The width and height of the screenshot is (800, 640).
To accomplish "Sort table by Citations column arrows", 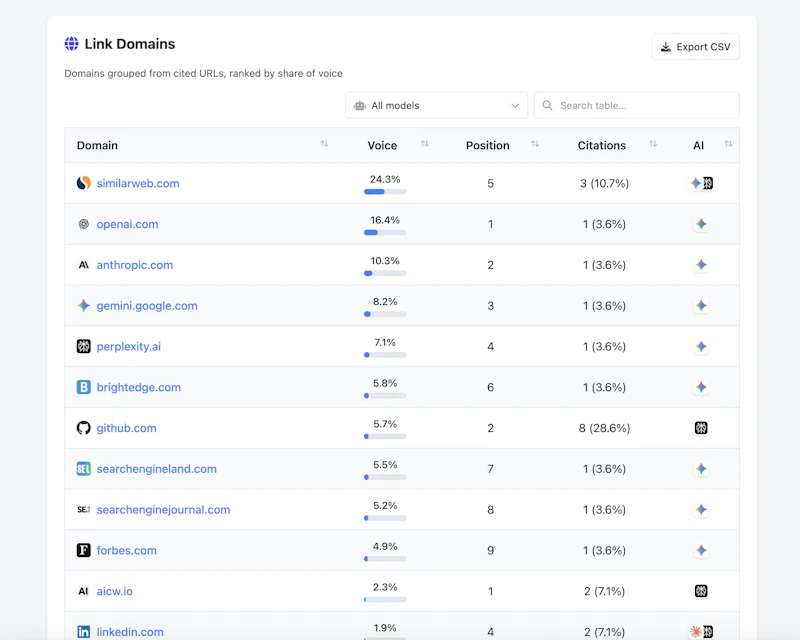I will pyautogui.click(x=653, y=144).
